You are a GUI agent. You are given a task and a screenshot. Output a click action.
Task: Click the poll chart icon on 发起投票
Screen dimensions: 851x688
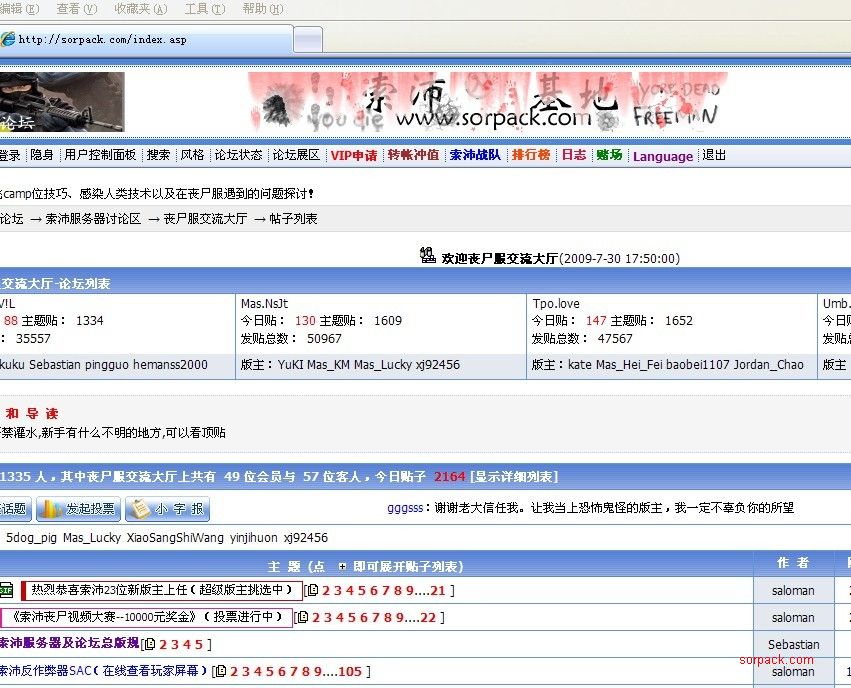(x=50, y=509)
